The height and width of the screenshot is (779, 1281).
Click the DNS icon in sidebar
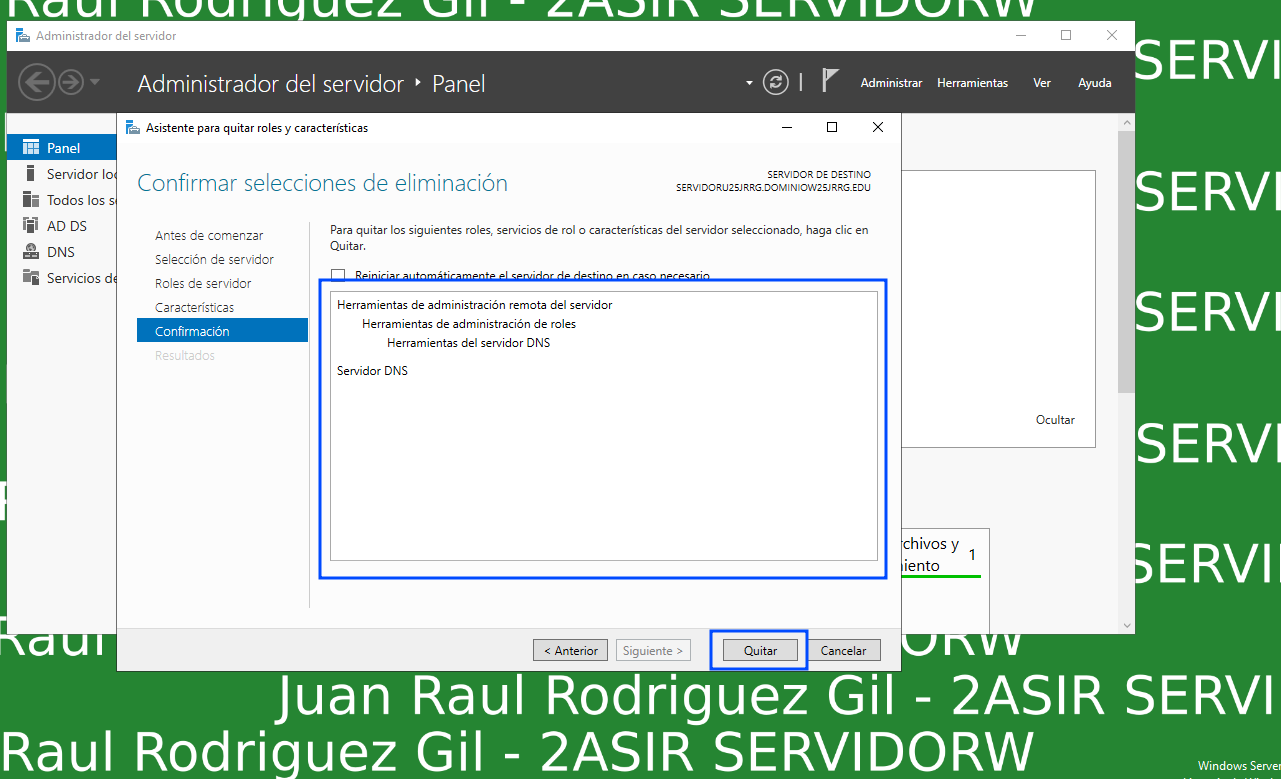pyautogui.click(x=30, y=252)
